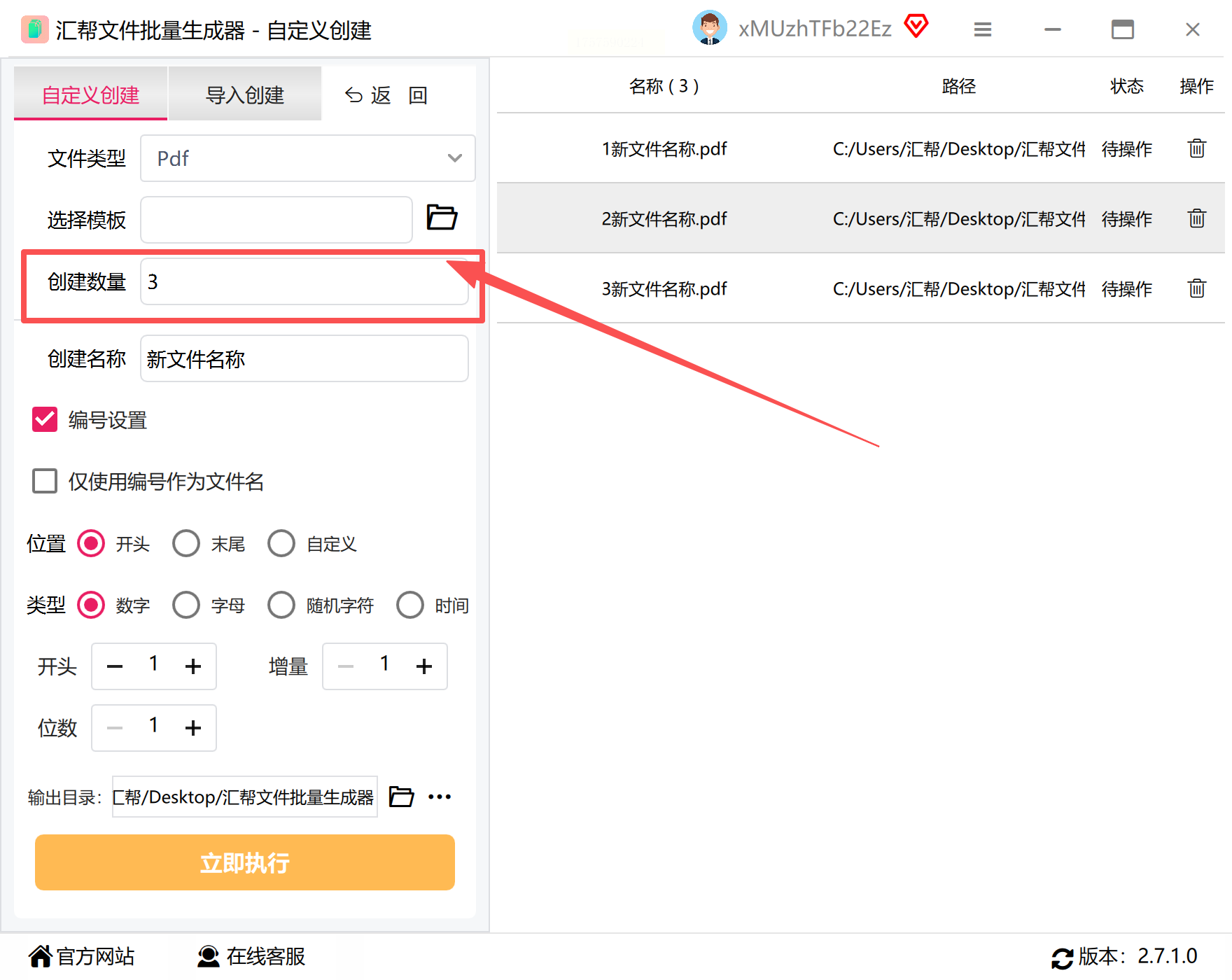The height and width of the screenshot is (980, 1232).
Task: Open the output directory folder browser
Action: [401, 797]
